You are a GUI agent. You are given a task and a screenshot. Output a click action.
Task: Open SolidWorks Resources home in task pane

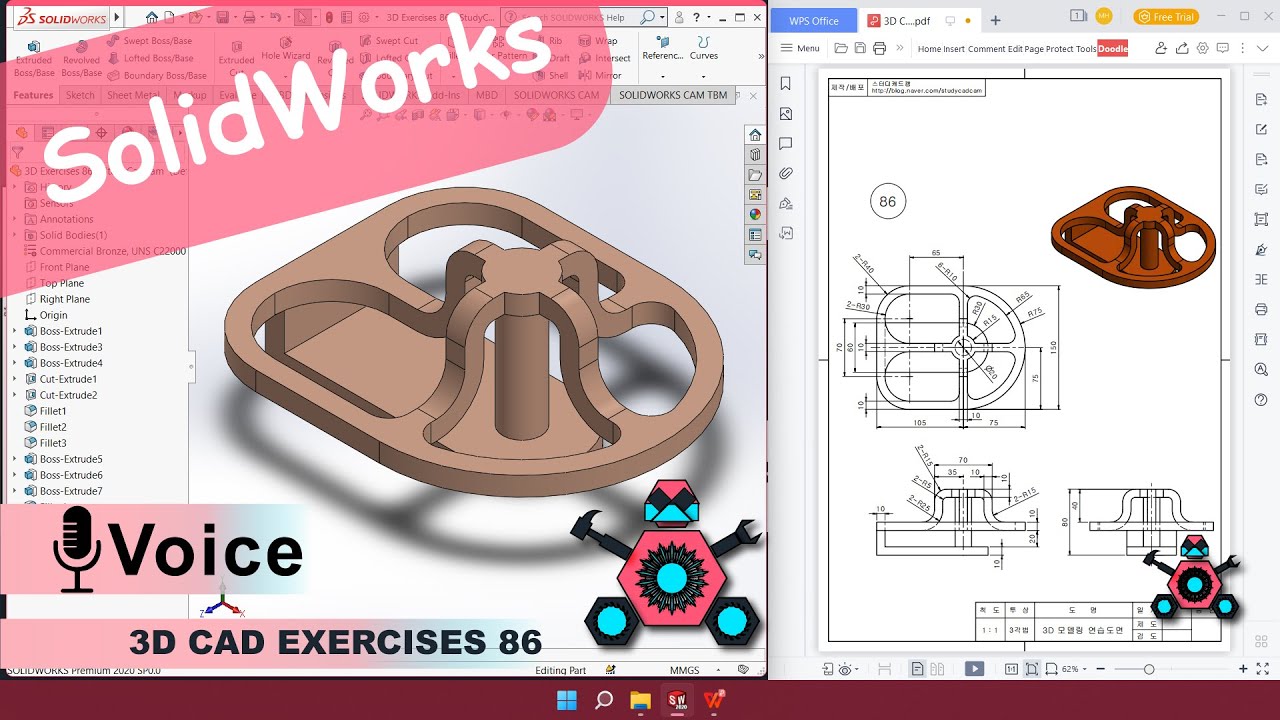755,135
